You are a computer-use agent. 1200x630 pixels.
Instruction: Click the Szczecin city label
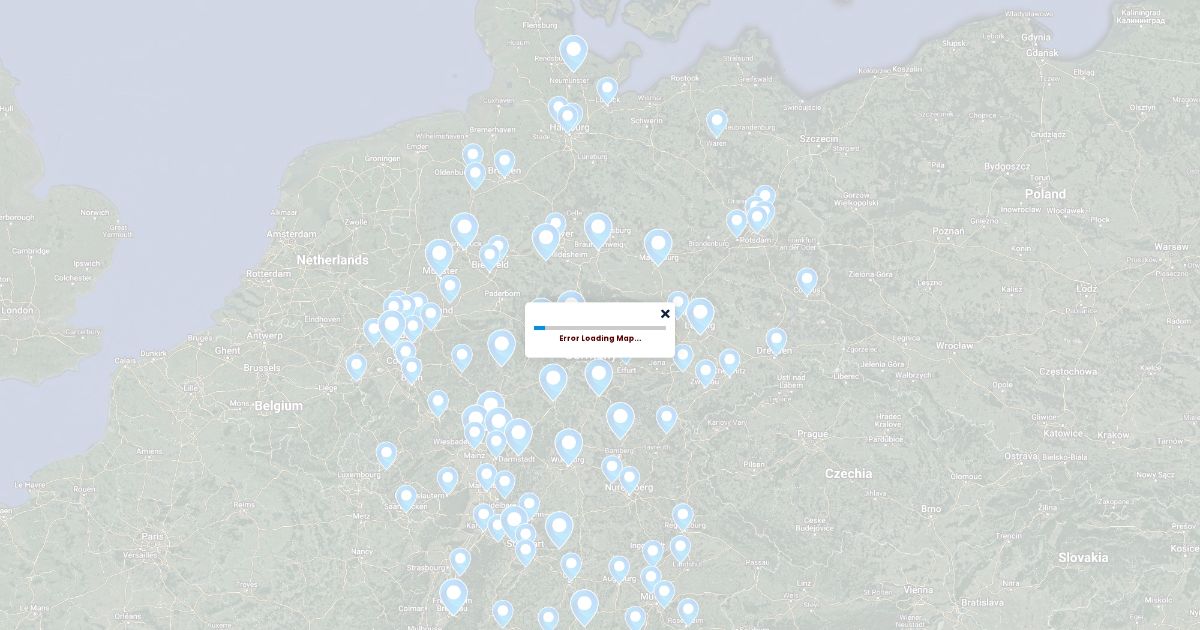[819, 139]
